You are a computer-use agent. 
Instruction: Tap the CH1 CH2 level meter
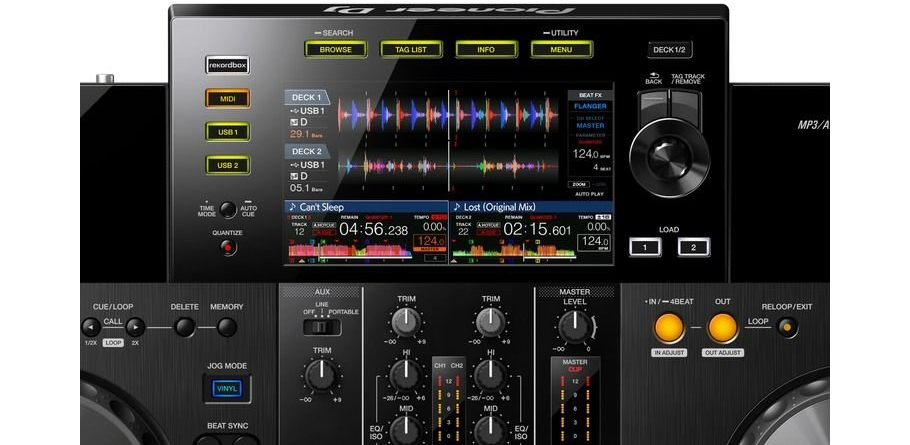449,401
